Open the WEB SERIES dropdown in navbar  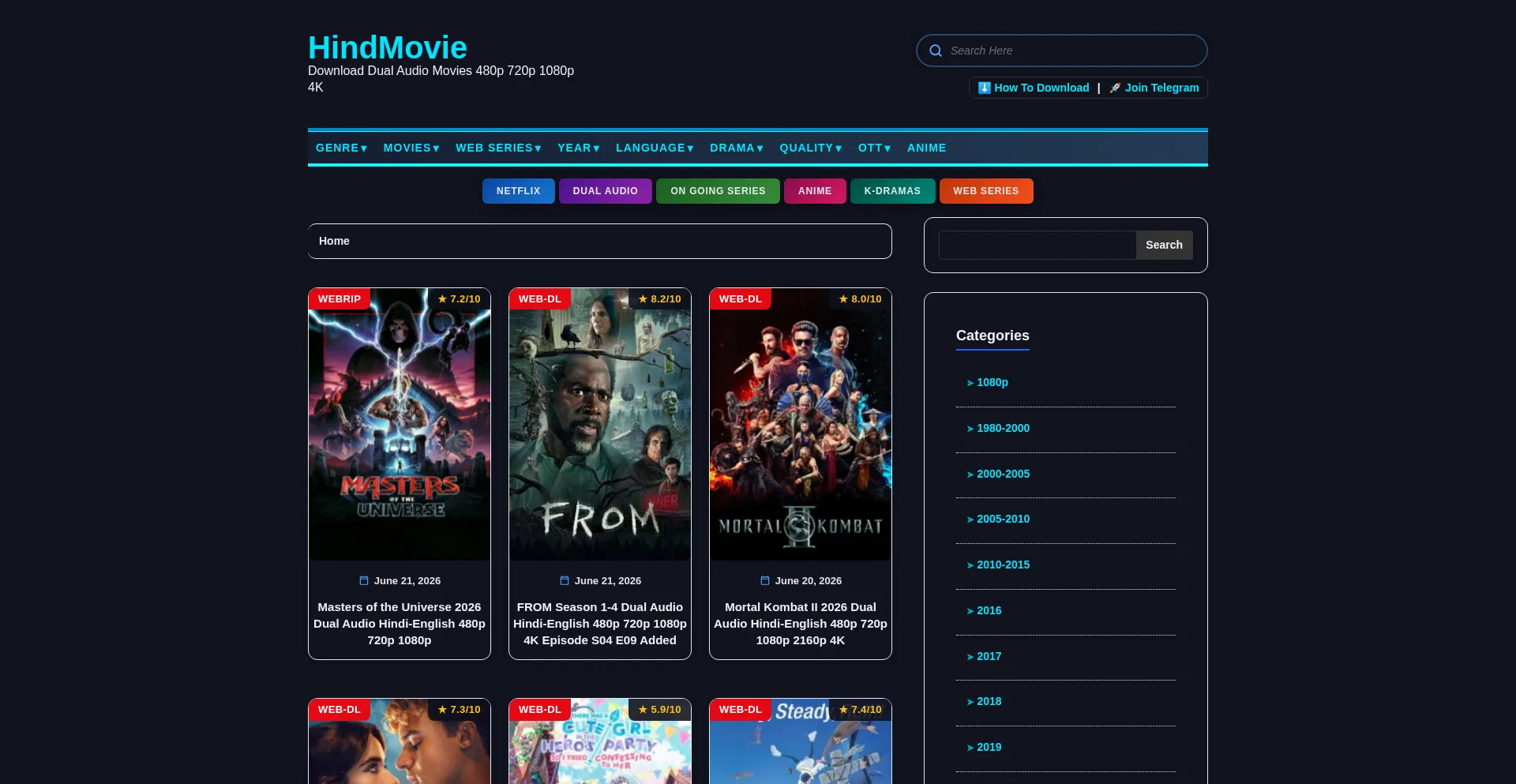(498, 148)
